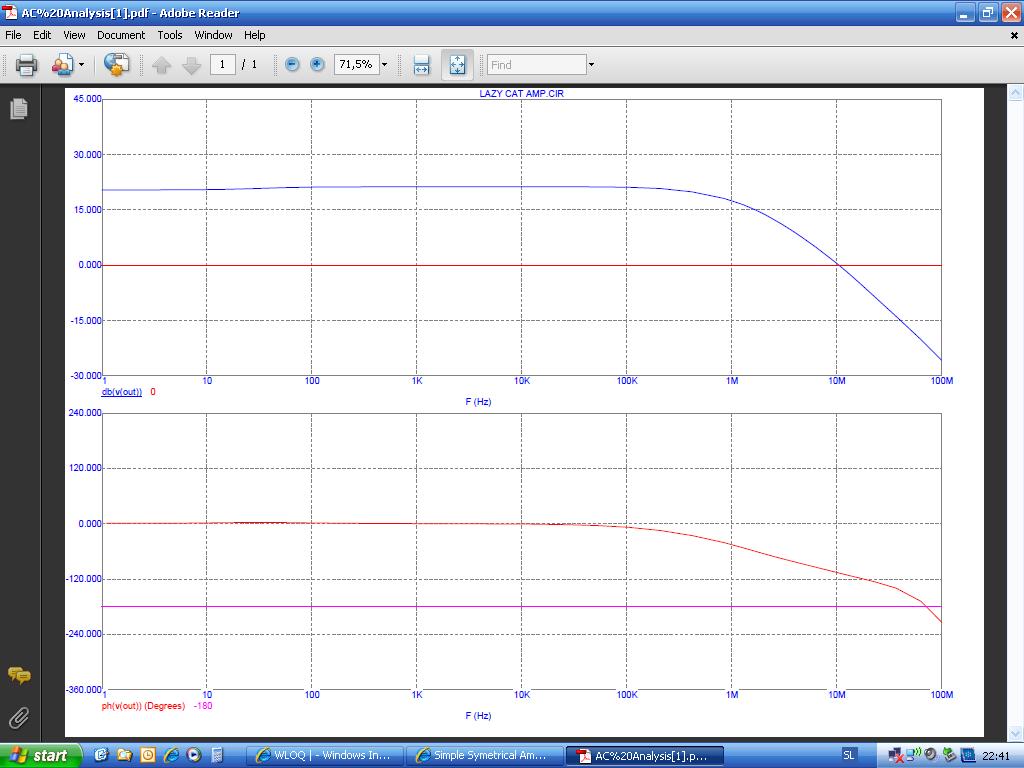
Task: Expand the Find options dropdown arrow
Action: coord(591,65)
